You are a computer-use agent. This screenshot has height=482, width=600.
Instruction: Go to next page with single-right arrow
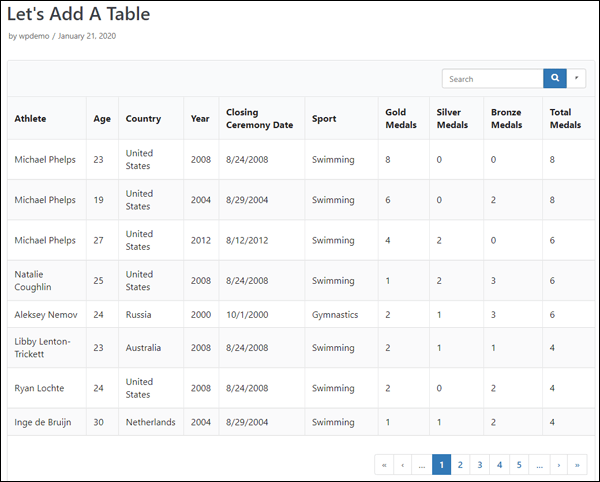point(559,464)
